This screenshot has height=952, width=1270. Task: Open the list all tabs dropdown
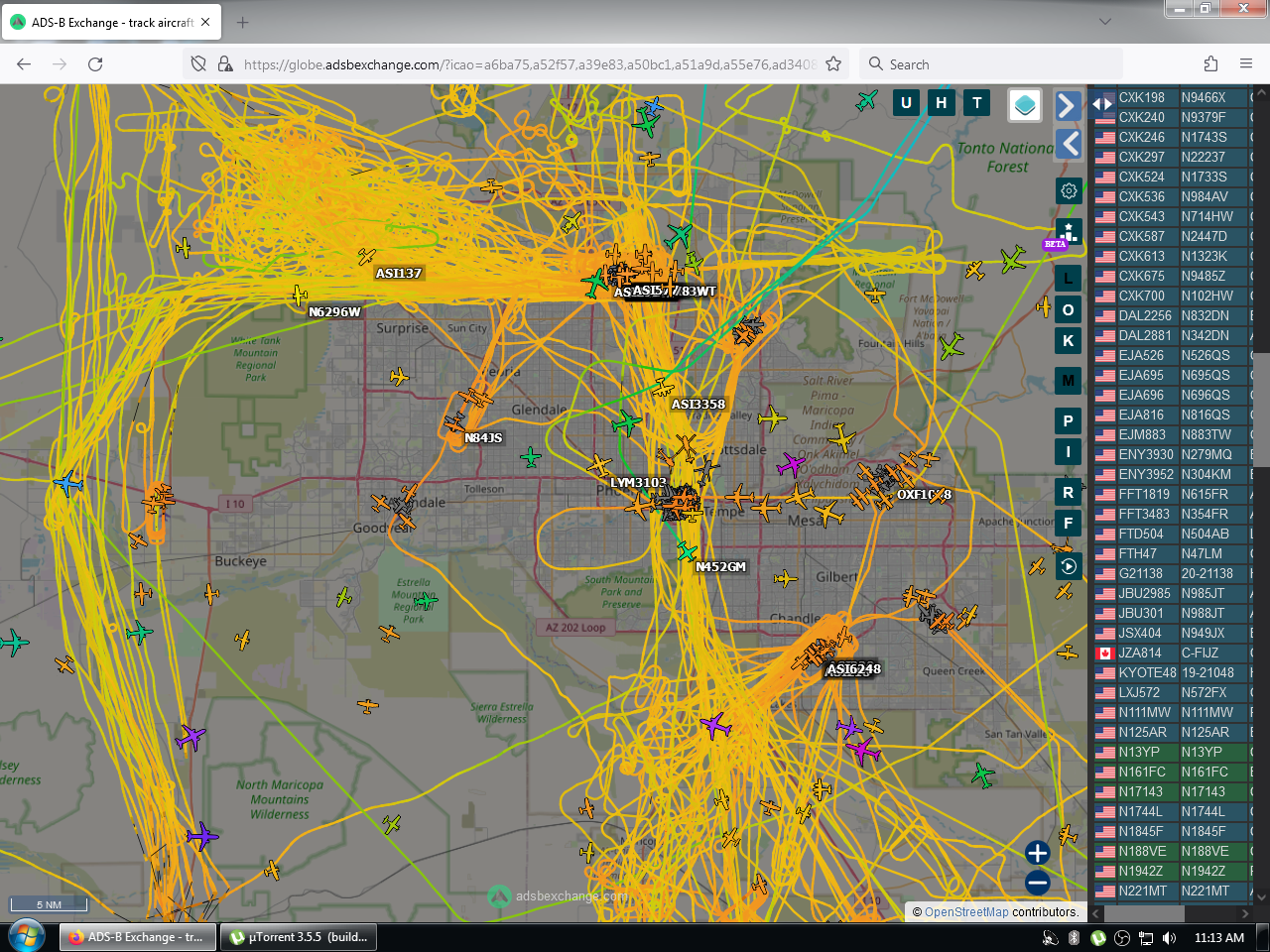(1105, 22)
